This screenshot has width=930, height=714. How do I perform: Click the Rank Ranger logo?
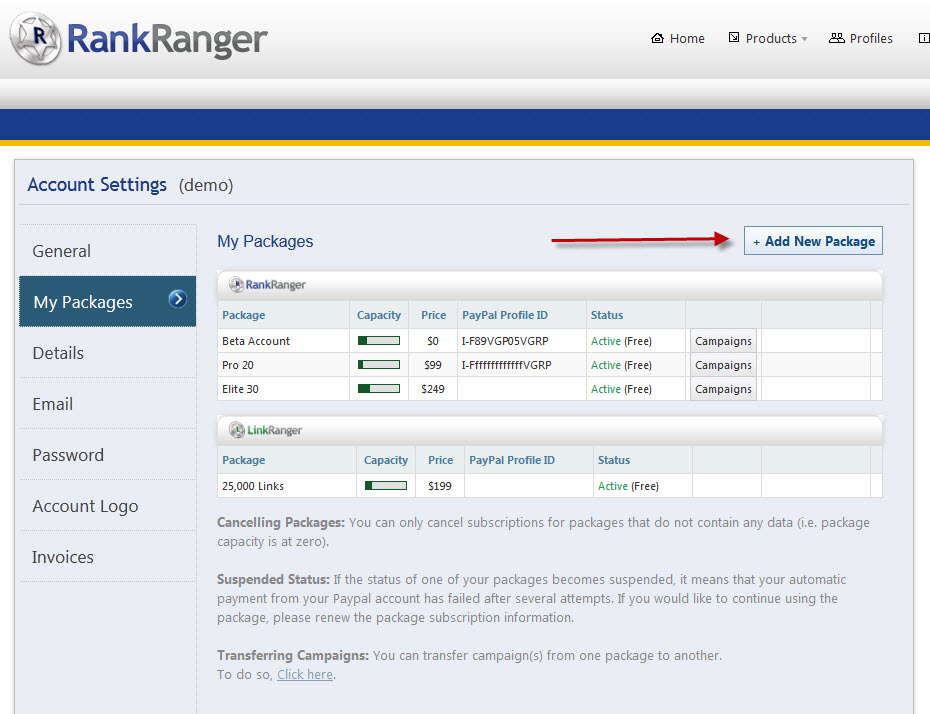[x=139, y=39]
